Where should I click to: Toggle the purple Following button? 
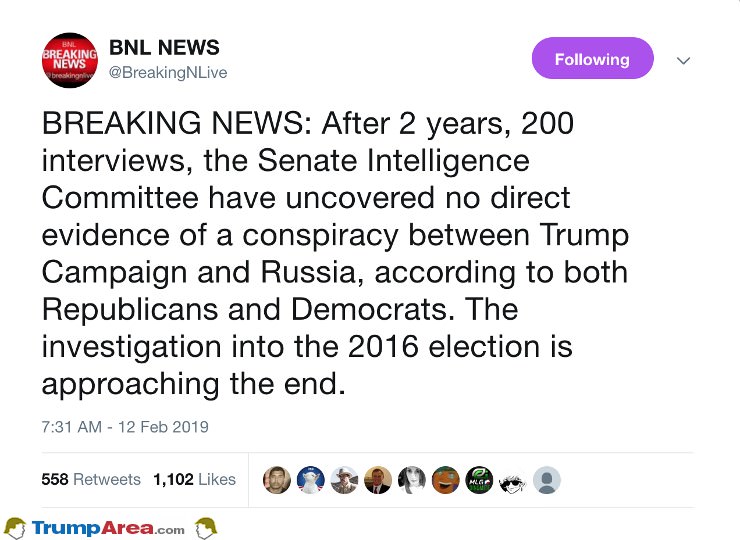(x=592, y=58)
